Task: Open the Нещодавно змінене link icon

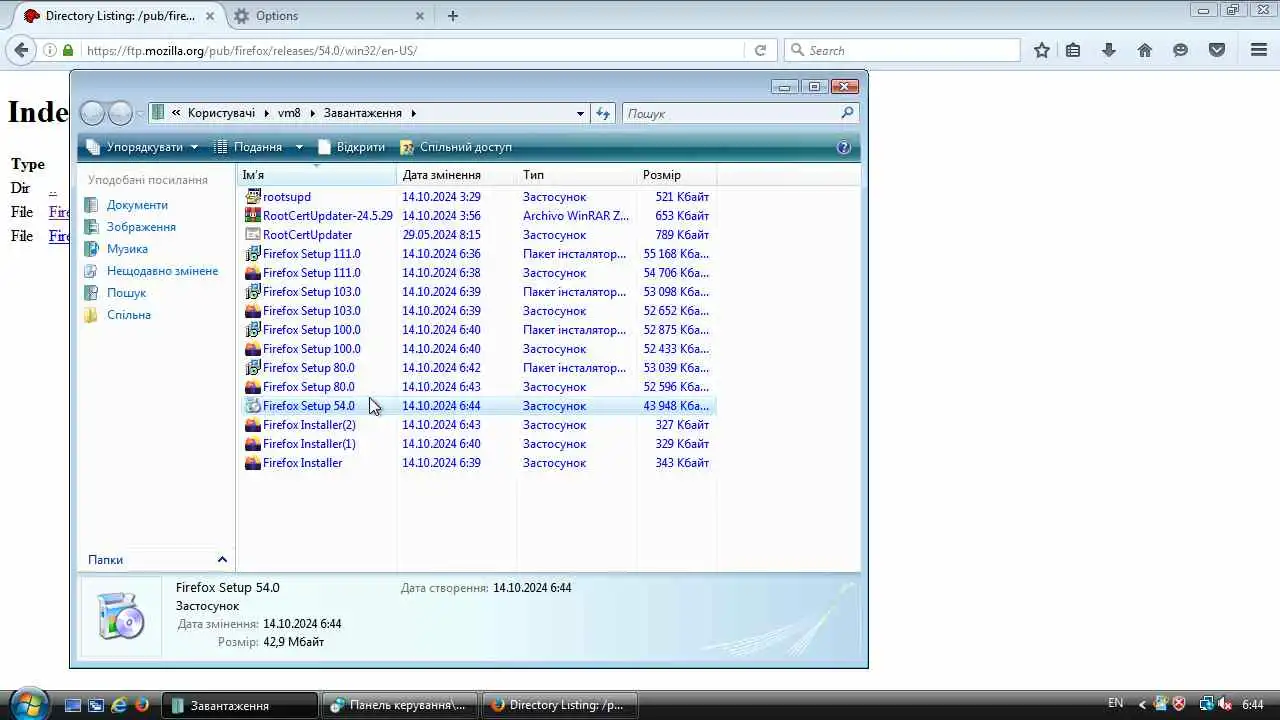Action: (92, 271)
